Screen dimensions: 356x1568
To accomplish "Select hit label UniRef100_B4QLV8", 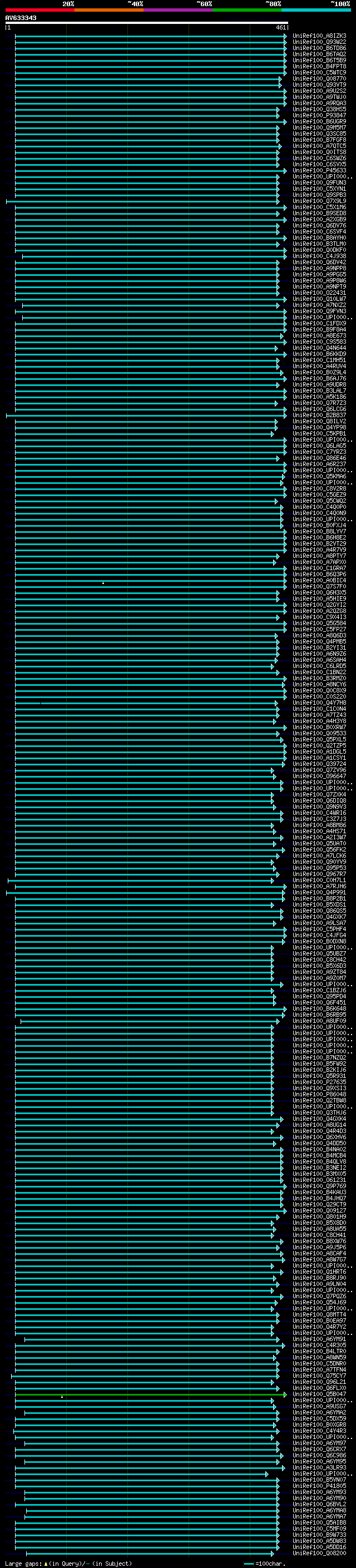I will [x=319, y=1161].
